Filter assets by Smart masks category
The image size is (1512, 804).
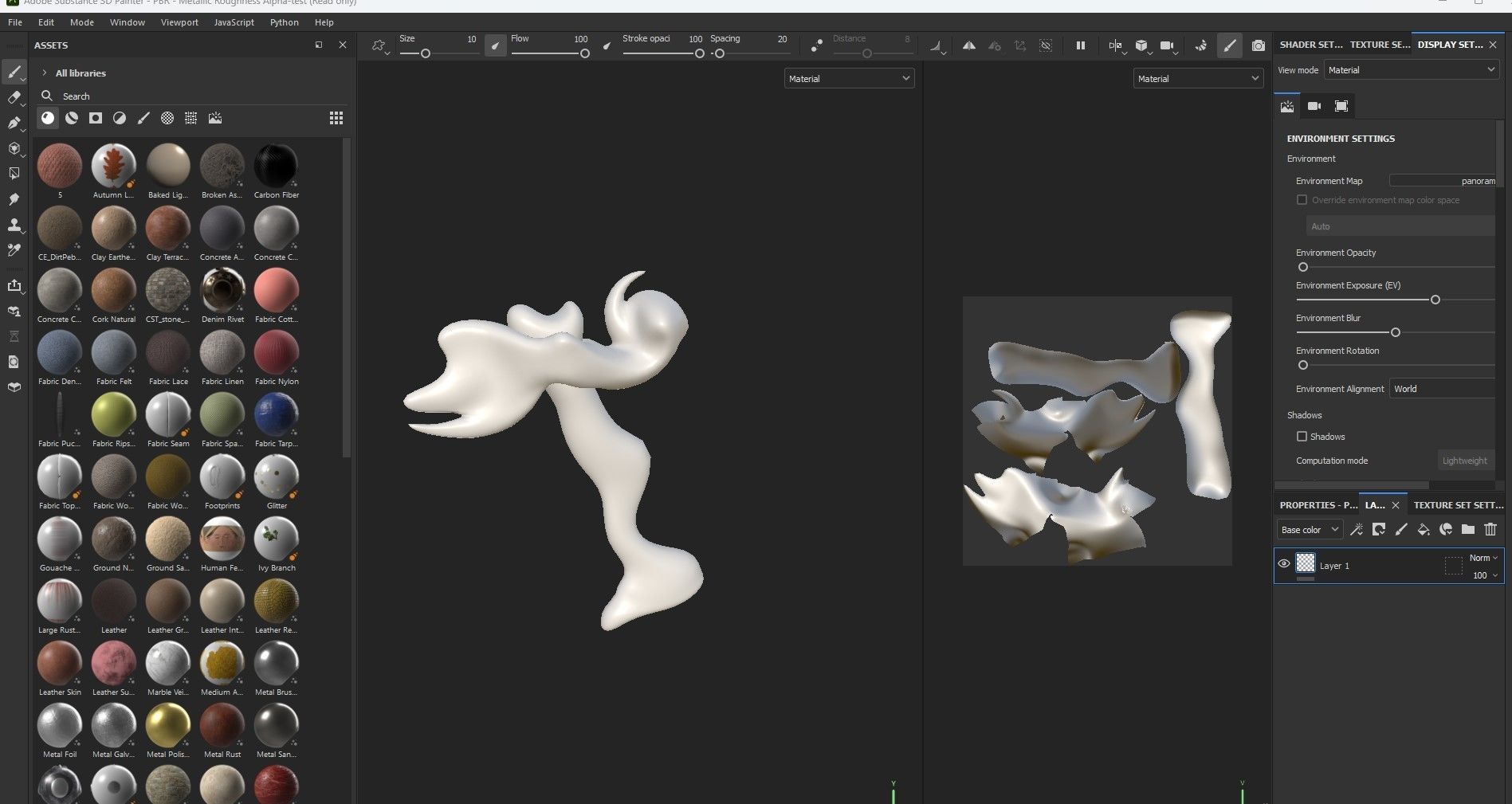point(96,118)
